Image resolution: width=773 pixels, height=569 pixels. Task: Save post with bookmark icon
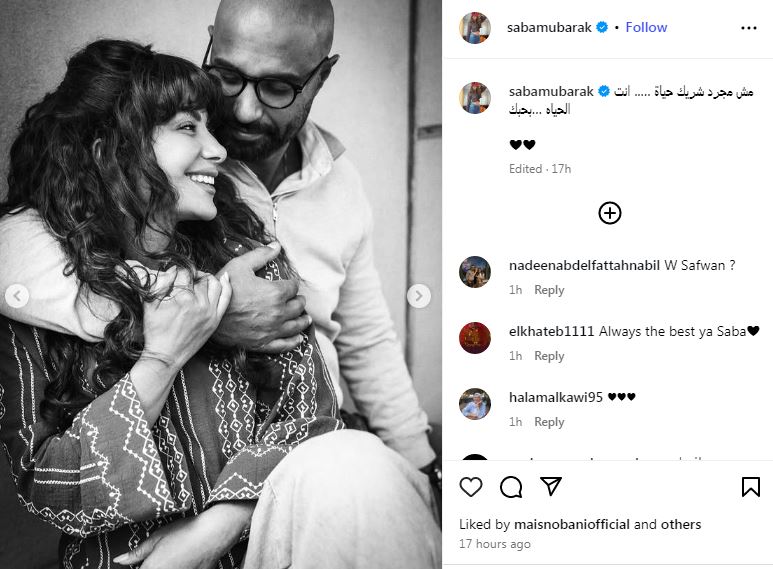[750, 487]
